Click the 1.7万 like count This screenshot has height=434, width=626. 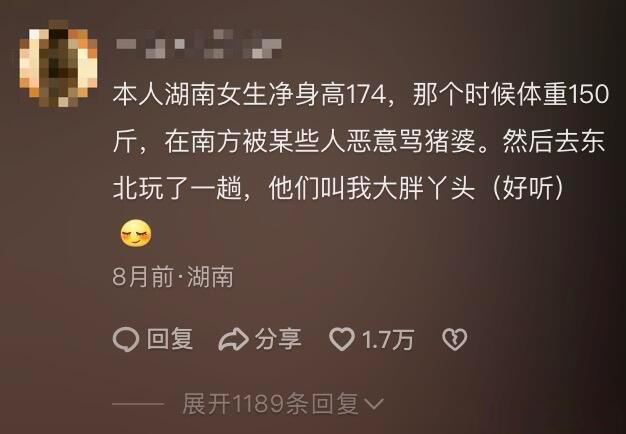387,340
